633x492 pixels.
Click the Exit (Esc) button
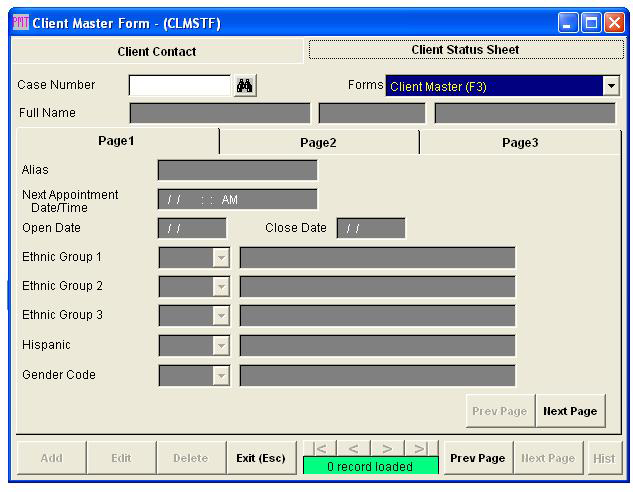tap(261, 458)
